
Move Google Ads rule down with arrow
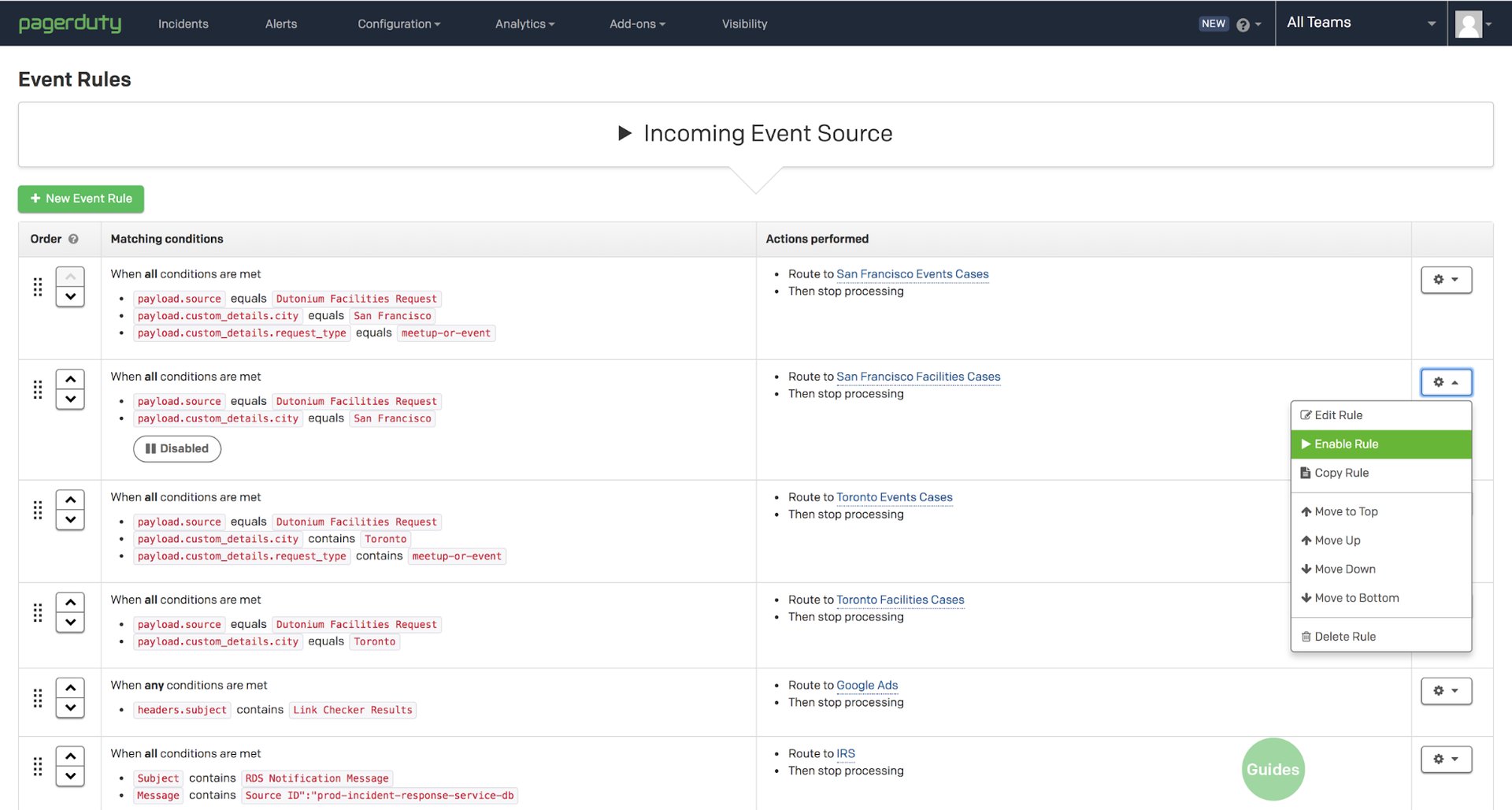[x=70, y=708]
